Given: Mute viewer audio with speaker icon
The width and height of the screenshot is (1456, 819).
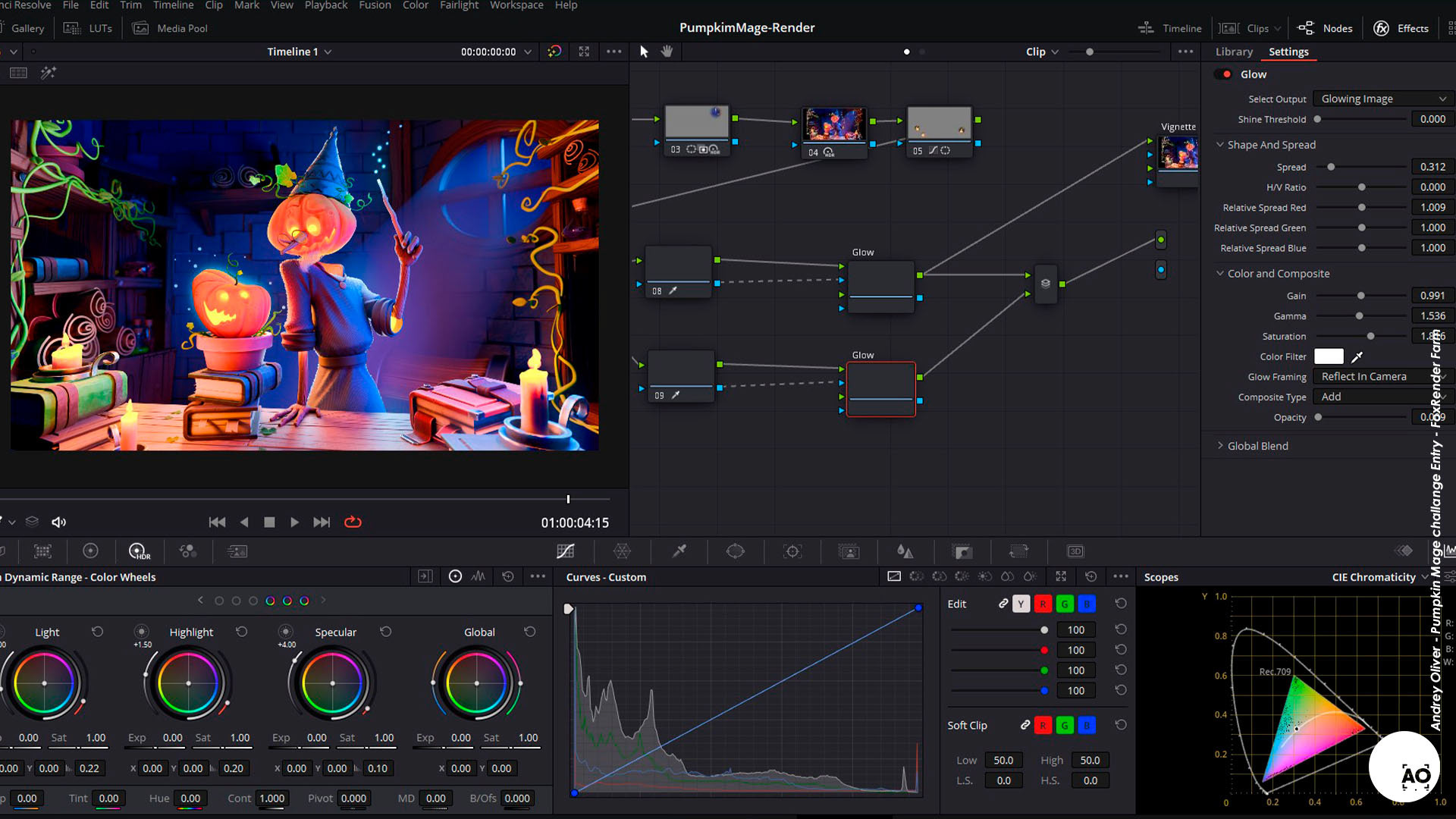Looking at the screenshot, I should [x=58, y=522].
